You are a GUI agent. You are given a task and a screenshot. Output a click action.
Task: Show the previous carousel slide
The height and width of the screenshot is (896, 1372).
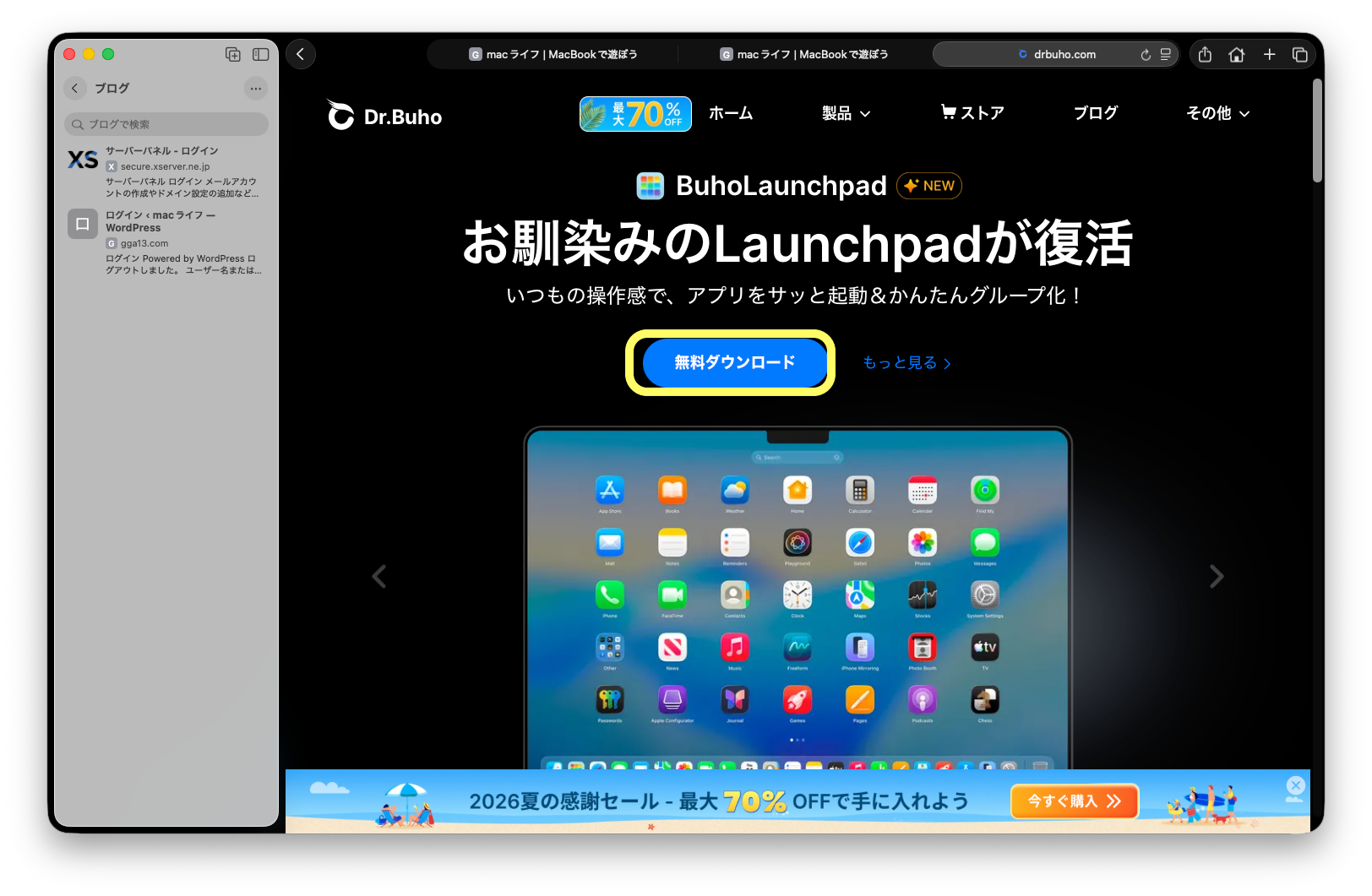[379, 577]
